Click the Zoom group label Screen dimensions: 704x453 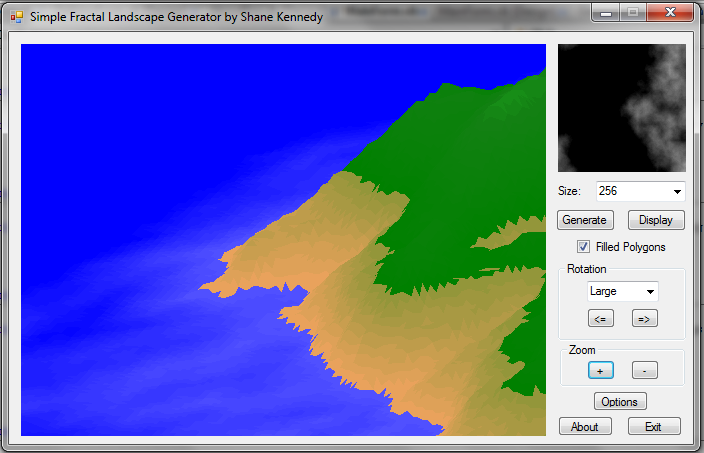pos(582,350)
